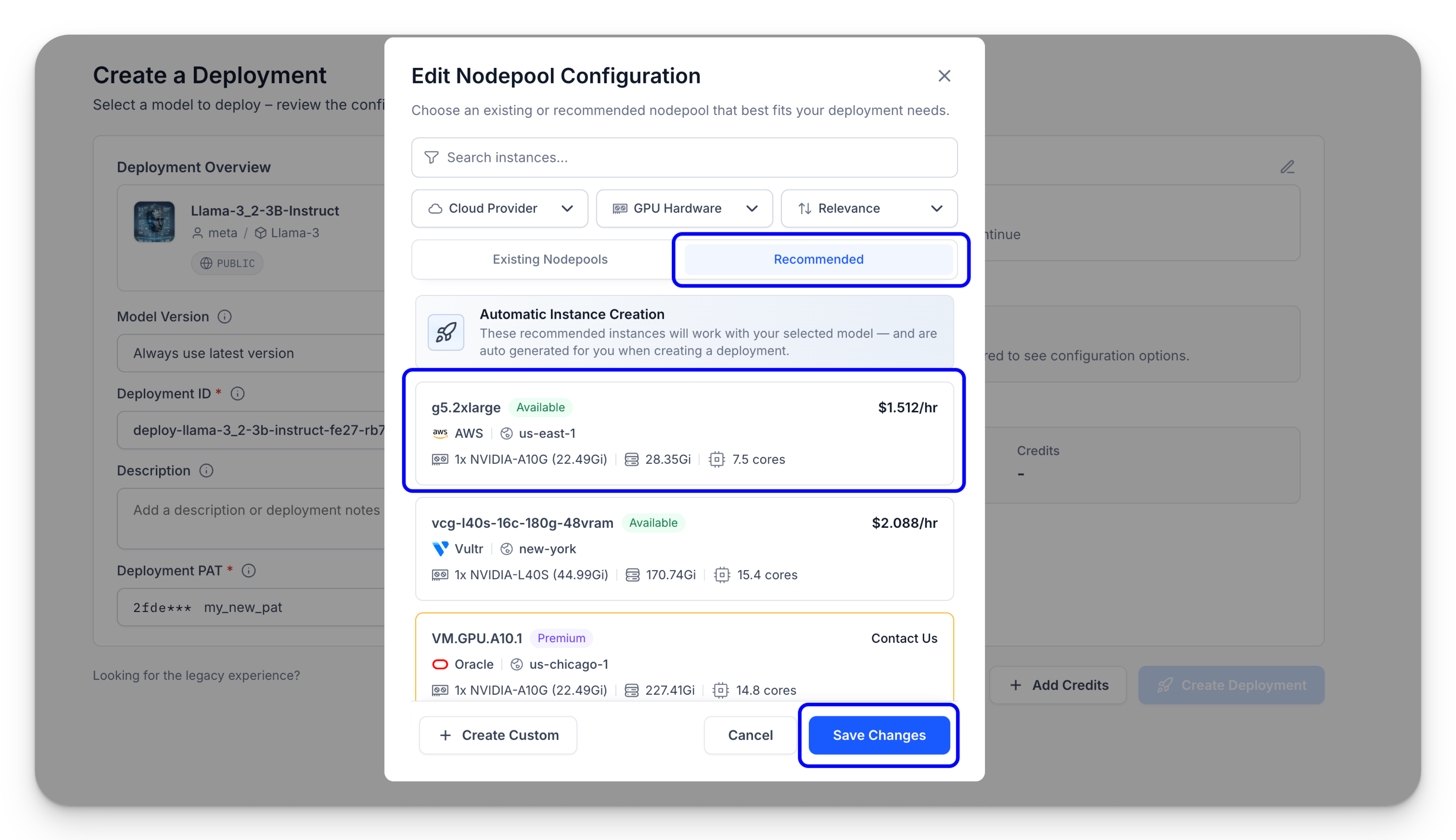Viewport: 1456px width, 840px height.
Task: Open the Cloud Provider dropdown
Action: (x=499, y=208)
